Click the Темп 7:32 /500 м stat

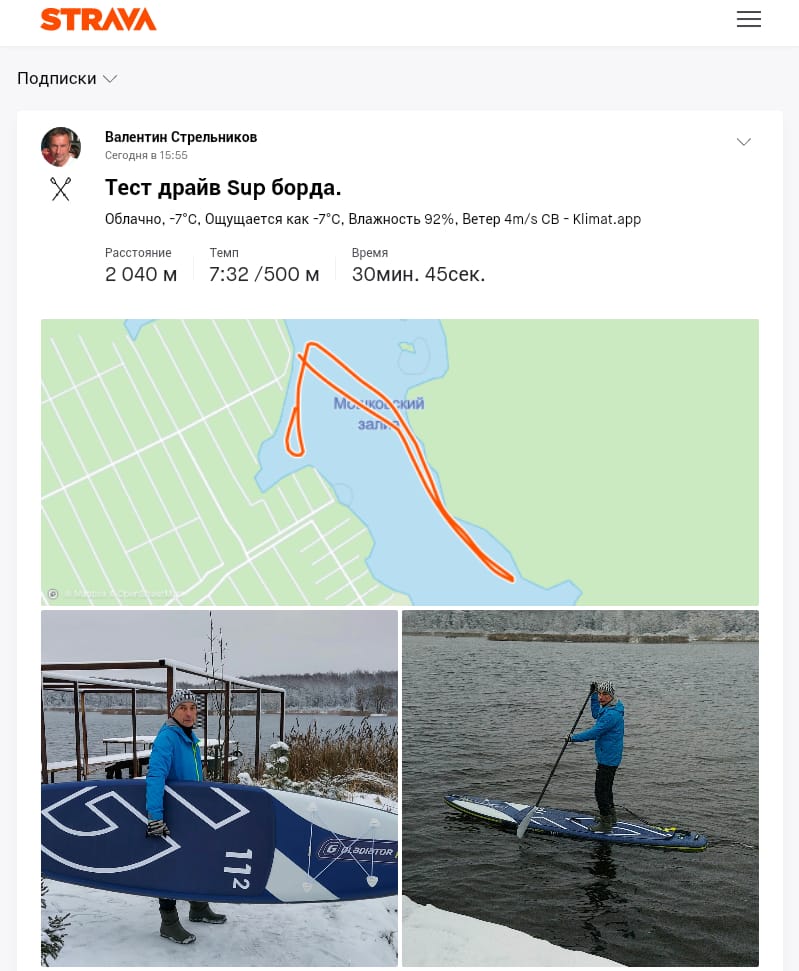coord(264,266)
